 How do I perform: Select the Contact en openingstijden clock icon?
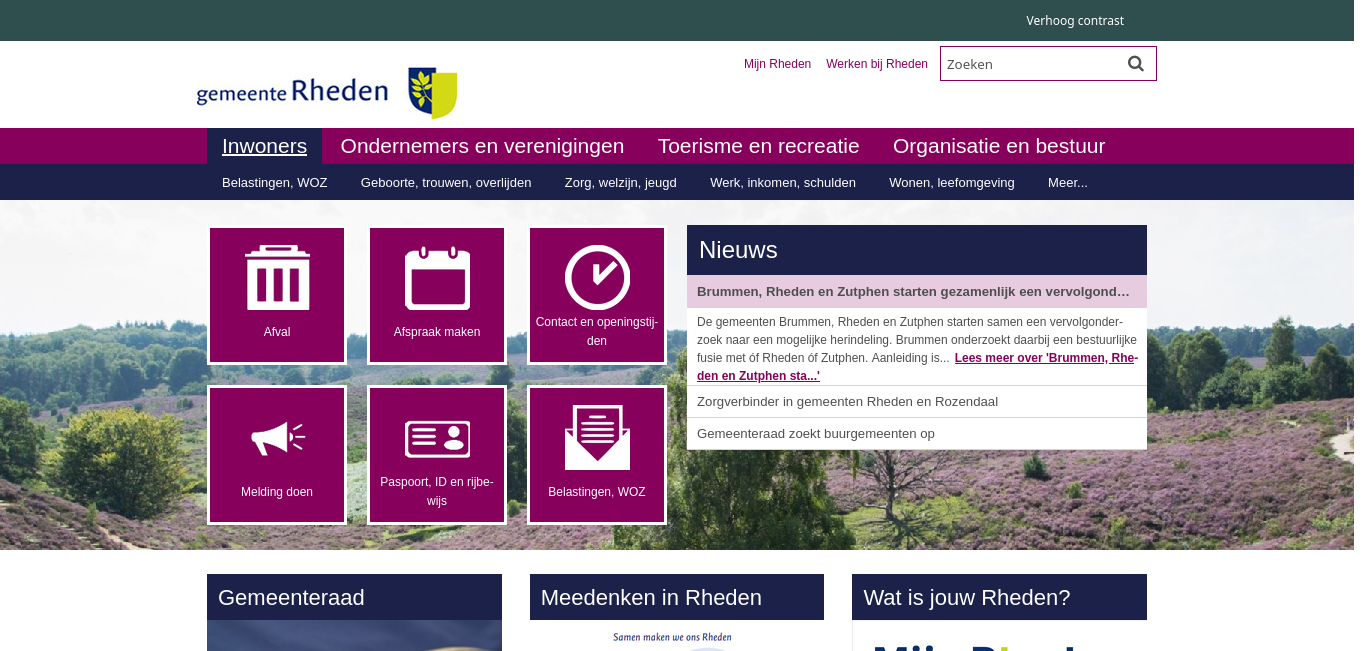pyautogui.click(x=597, y=277)
